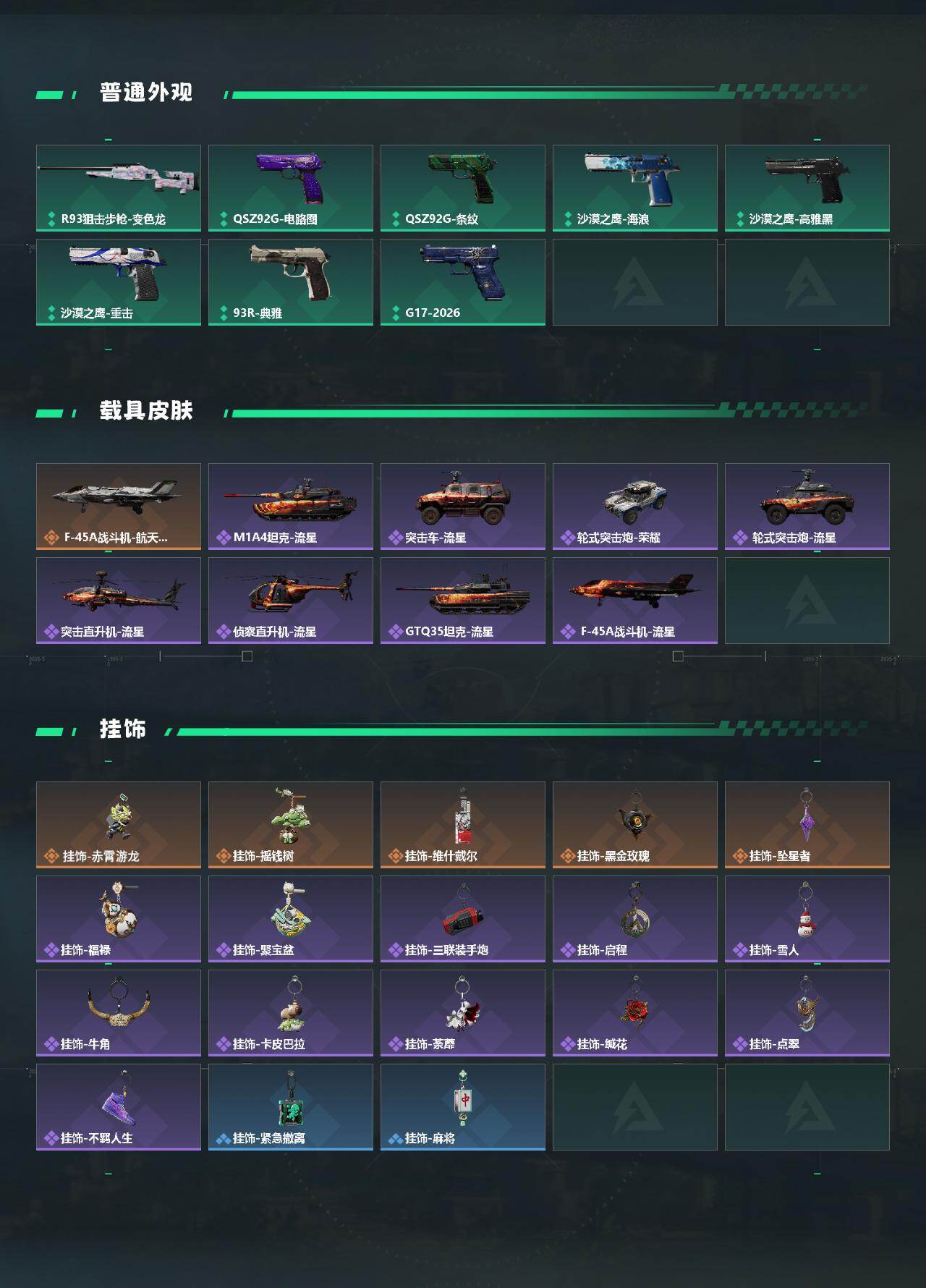Viewport: 926px width, 1288px height.
Task: Click the 挂饰-牛角 horn charm
Action: coord(119,1013)
